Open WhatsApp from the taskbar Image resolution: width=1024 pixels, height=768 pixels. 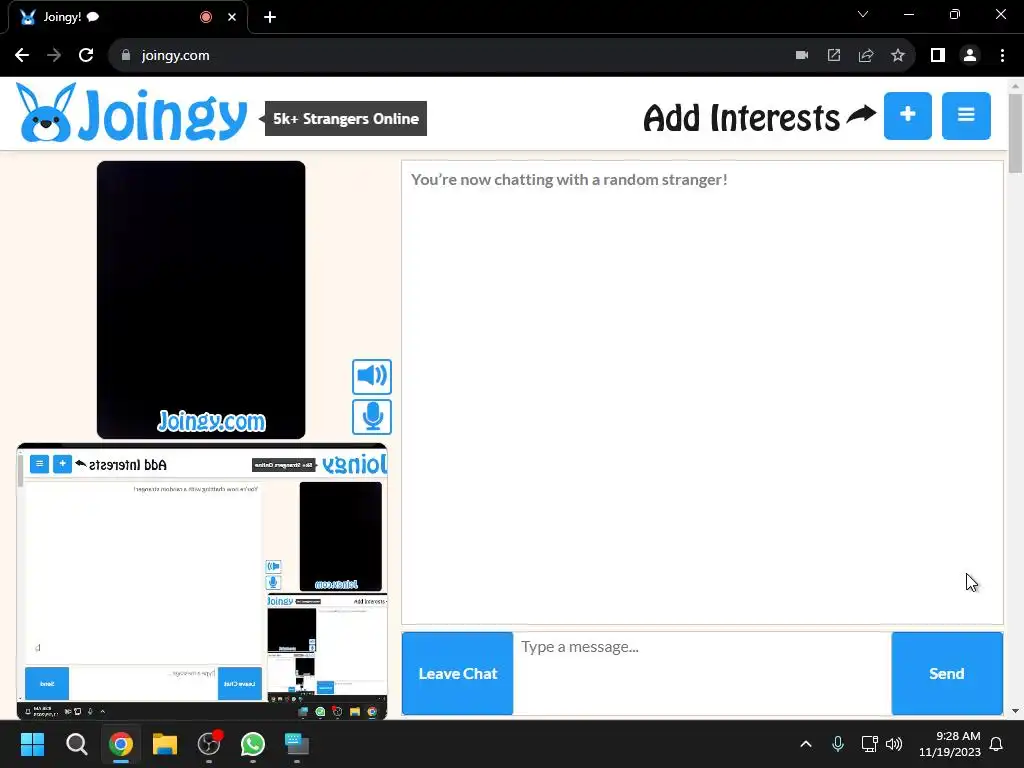click(253, 744)
